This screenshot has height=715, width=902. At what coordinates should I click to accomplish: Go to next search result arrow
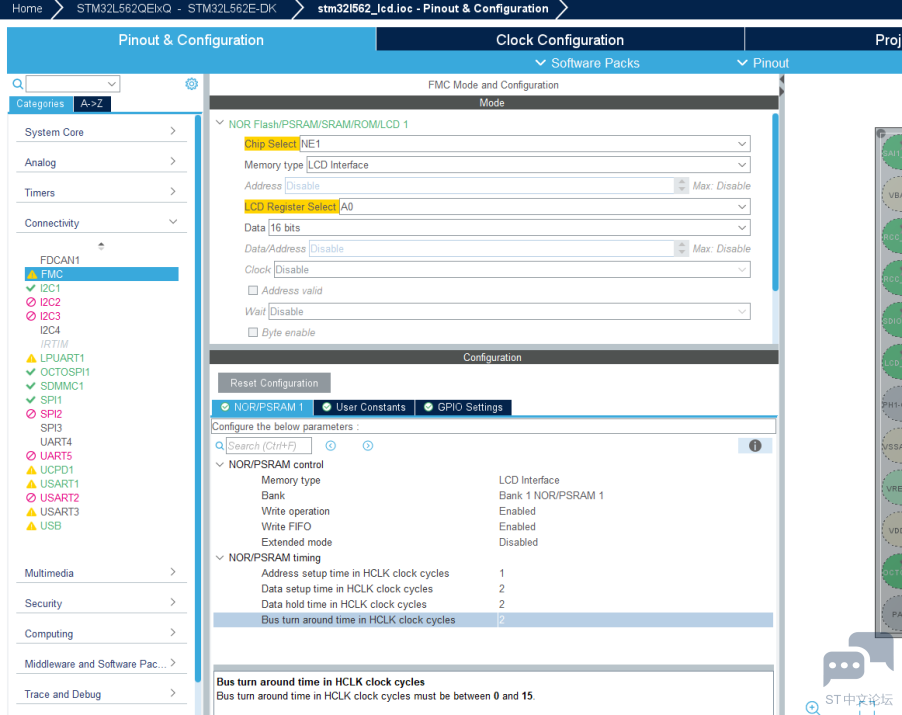368,446
